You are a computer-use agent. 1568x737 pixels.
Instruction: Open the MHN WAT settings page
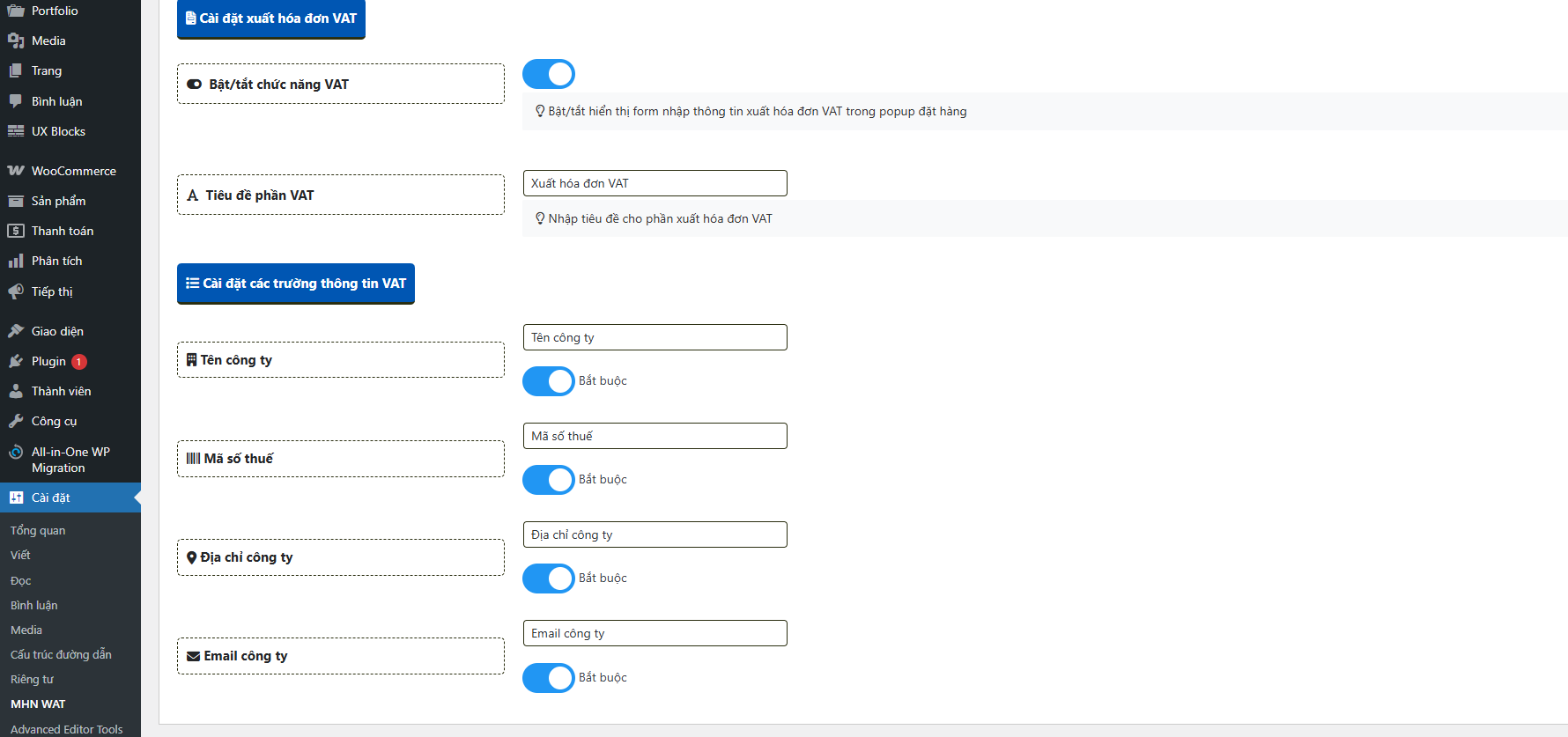pyautogui.click(x=38, y=704)
